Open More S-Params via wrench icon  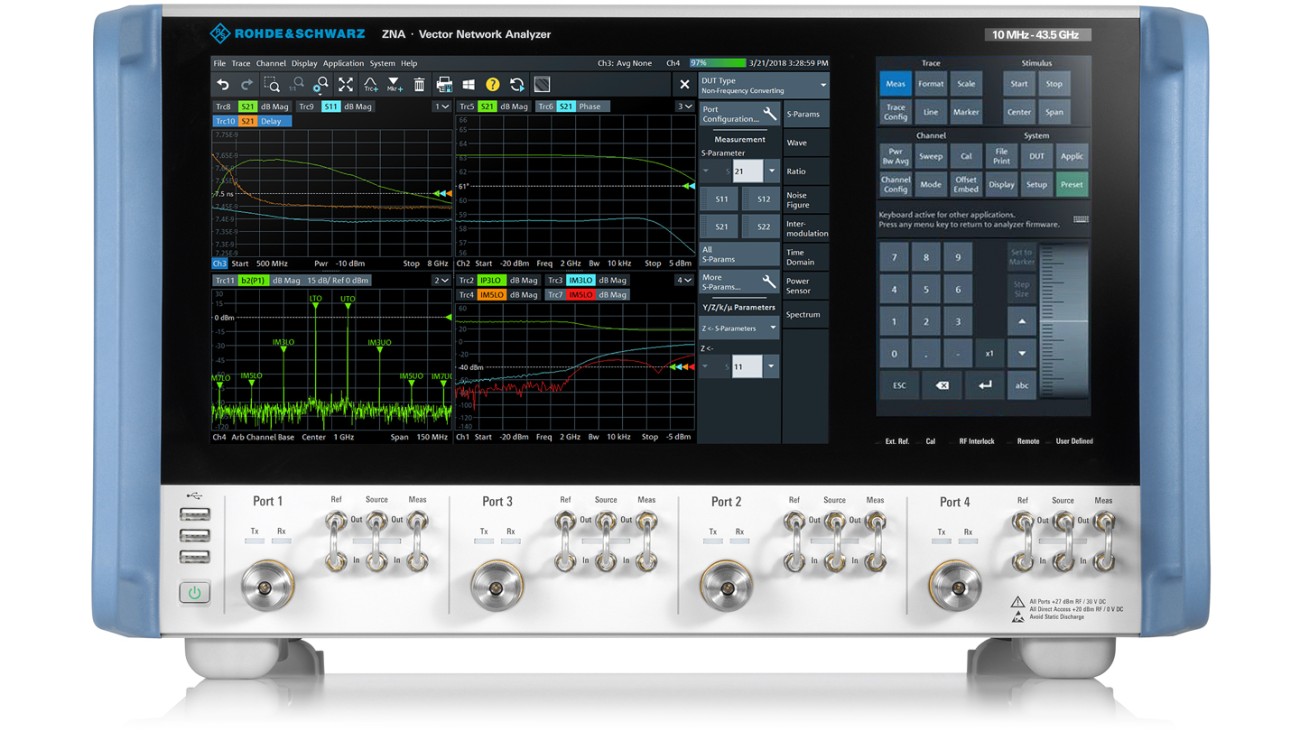(x=770, y=282)
